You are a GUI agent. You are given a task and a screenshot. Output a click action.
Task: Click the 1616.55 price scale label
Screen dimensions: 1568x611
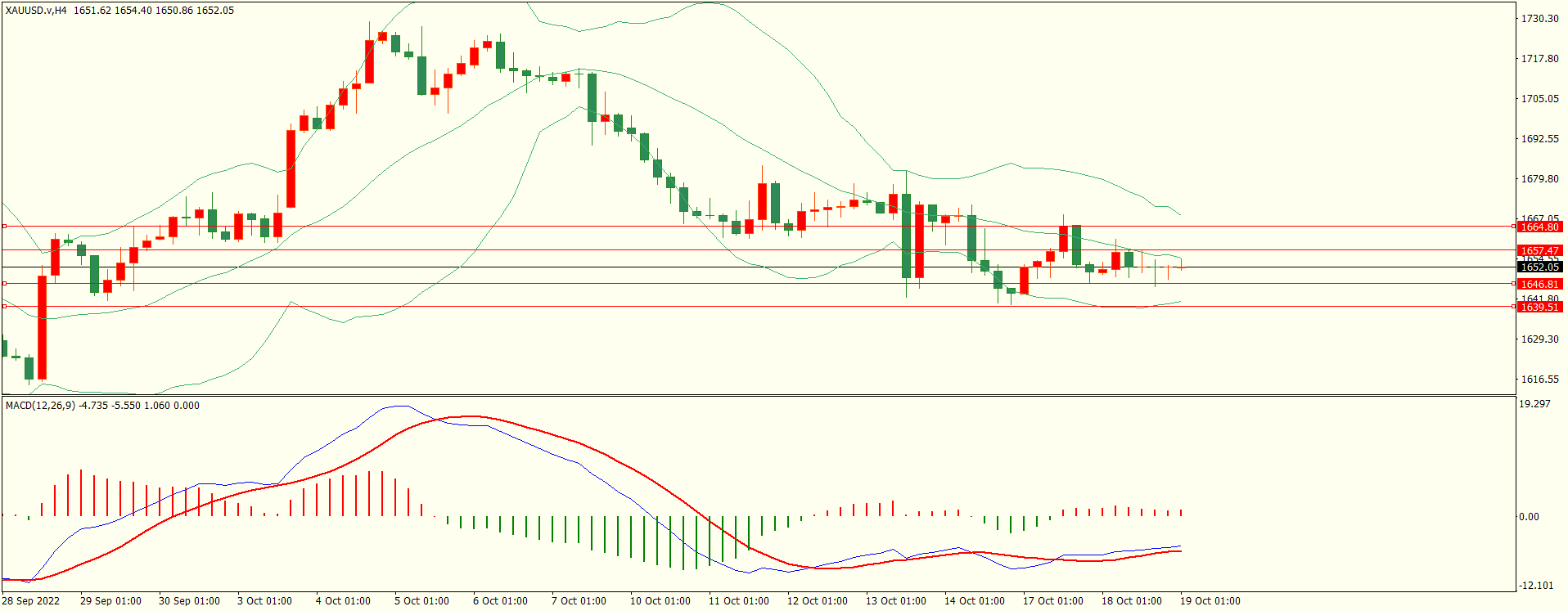click(x=1539, y=379)
